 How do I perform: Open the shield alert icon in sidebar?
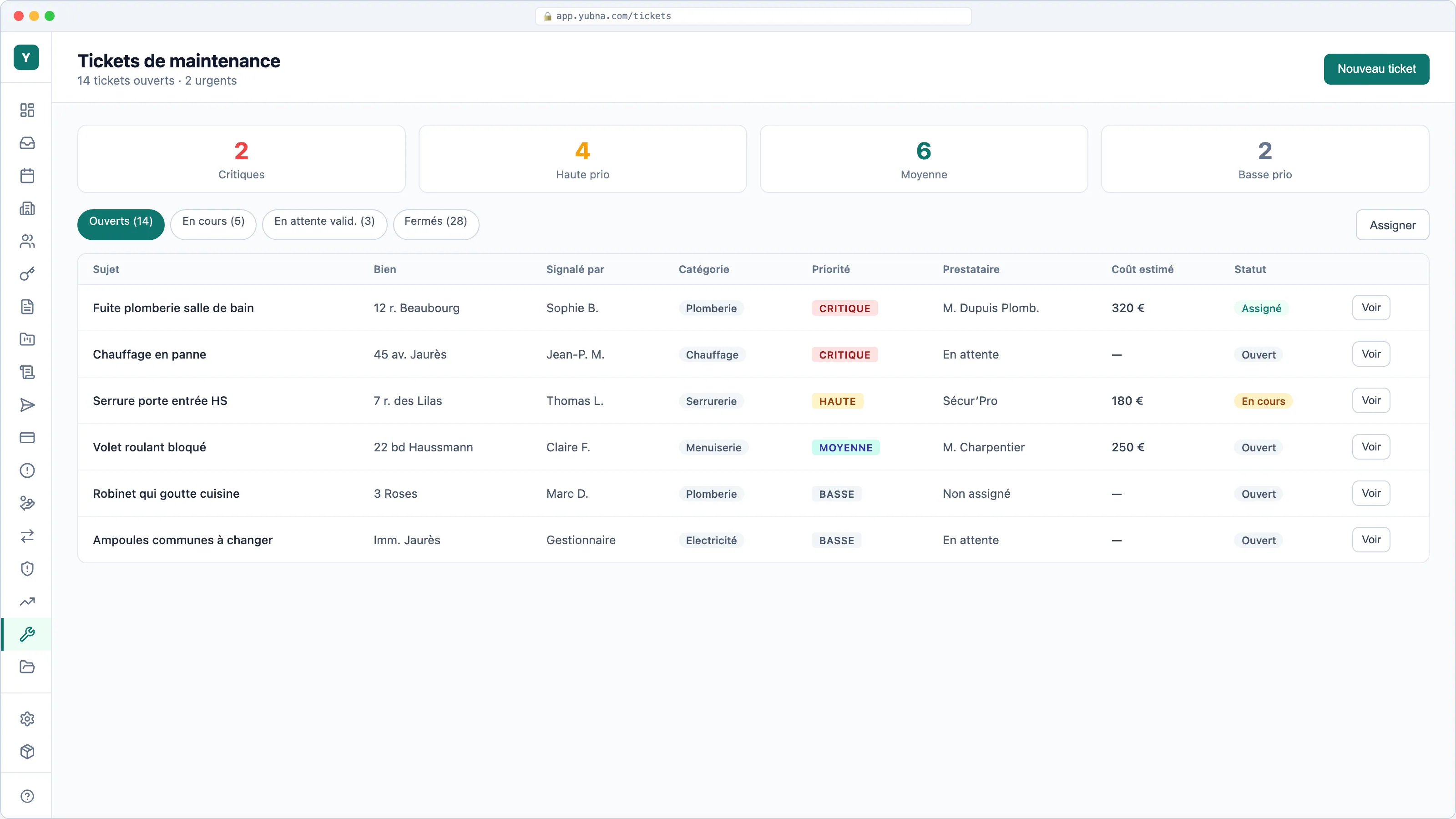(27, 569)
